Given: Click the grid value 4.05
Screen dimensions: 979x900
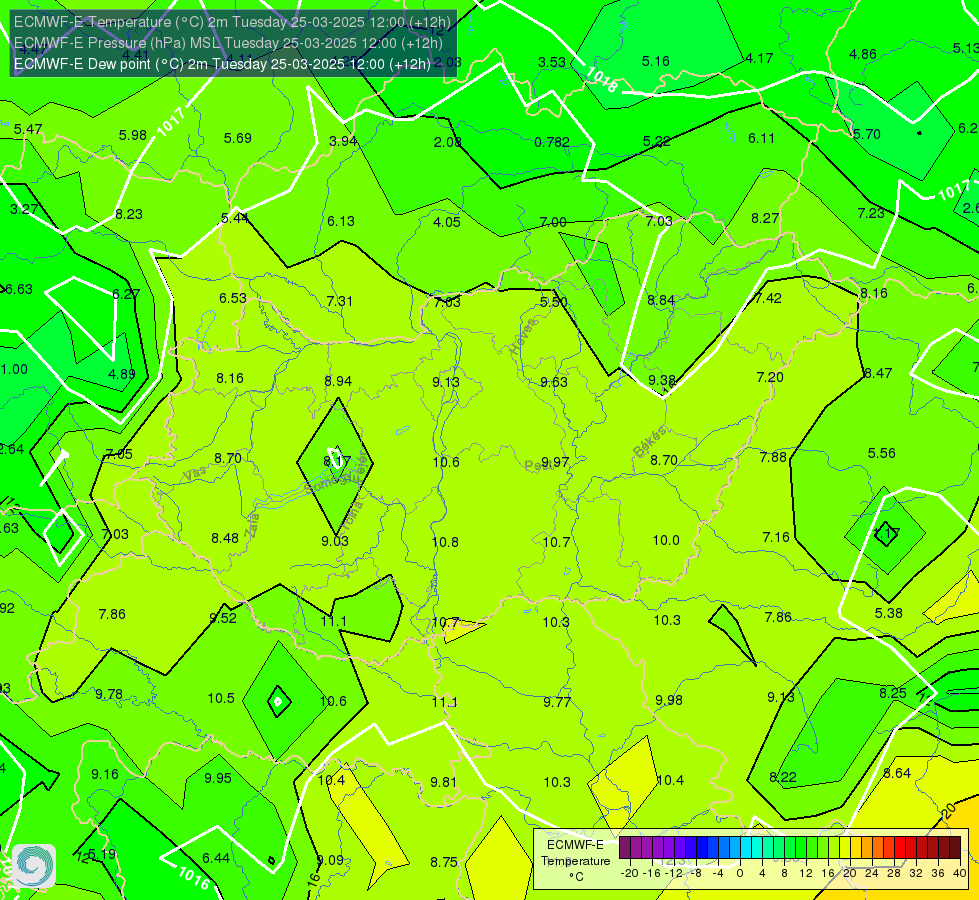Looking at the screenshot, I should click(x=447, y=222).
